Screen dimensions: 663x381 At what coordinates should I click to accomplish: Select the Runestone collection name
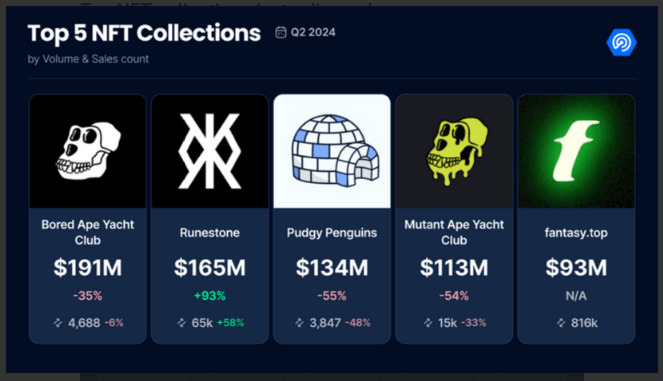(210, 233)
